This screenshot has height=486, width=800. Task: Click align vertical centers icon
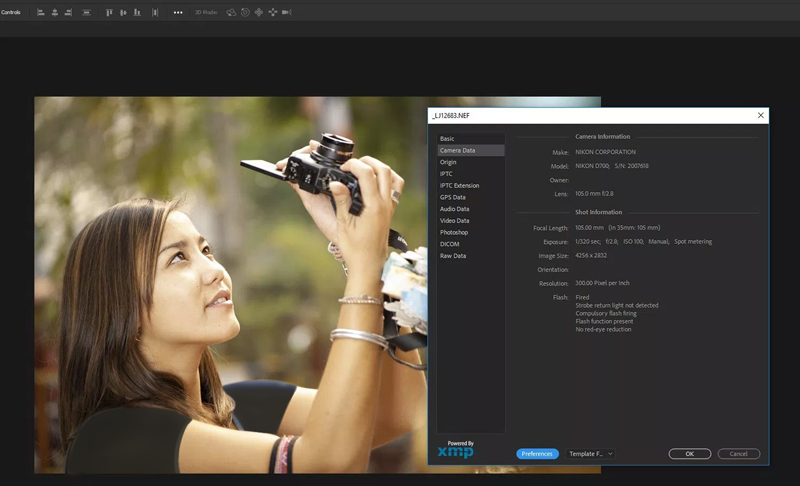[123, 13]
